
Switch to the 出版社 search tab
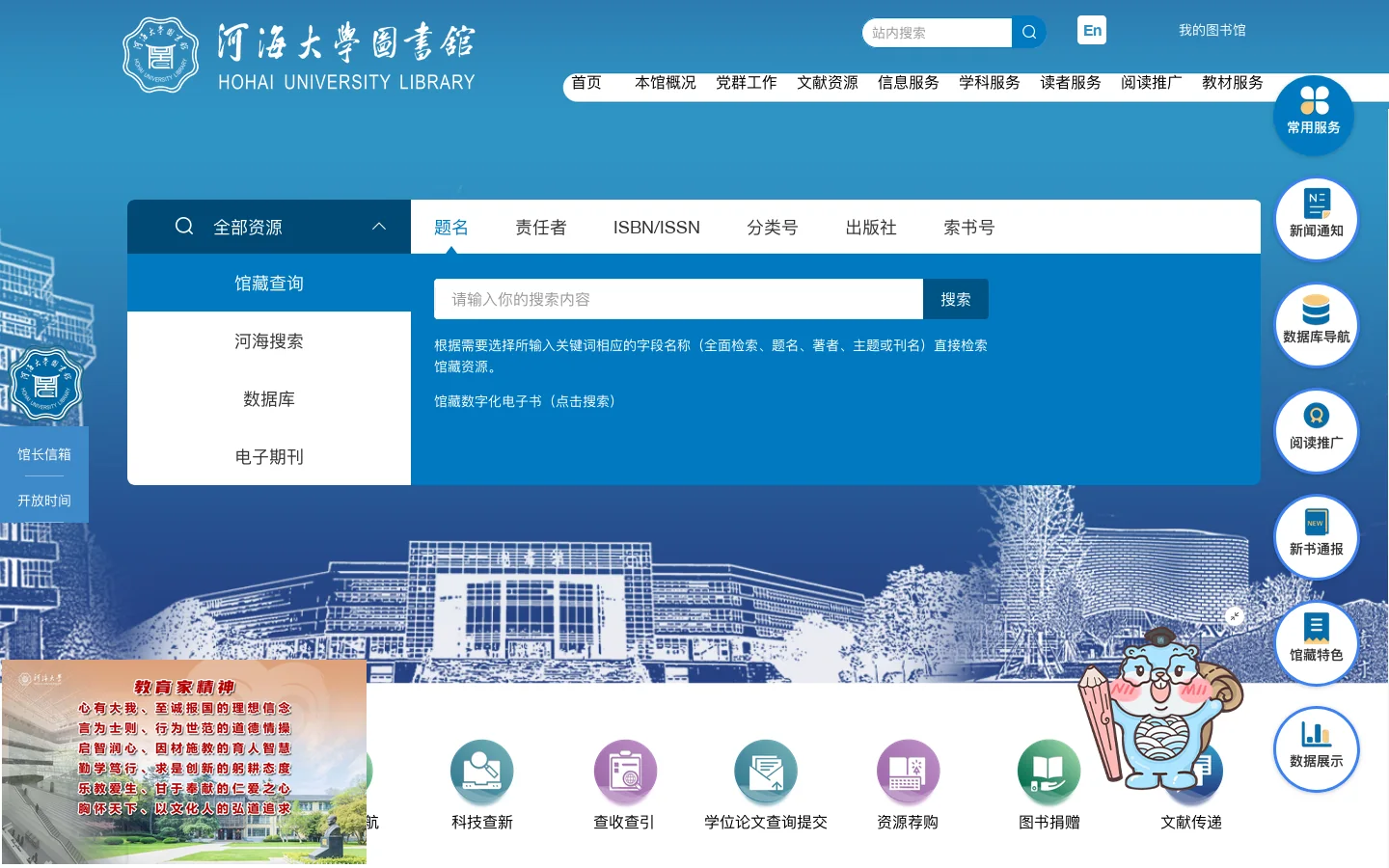click(871, 227)
